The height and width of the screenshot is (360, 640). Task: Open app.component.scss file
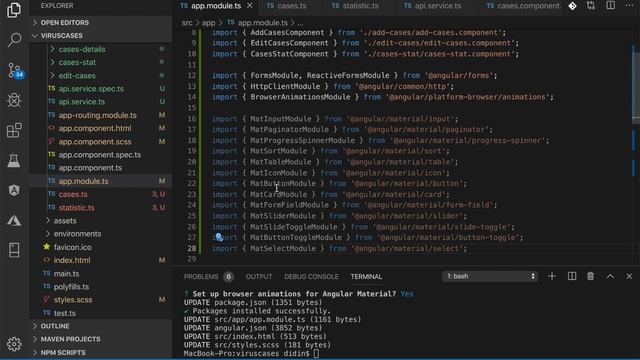(x=95, y=142)
